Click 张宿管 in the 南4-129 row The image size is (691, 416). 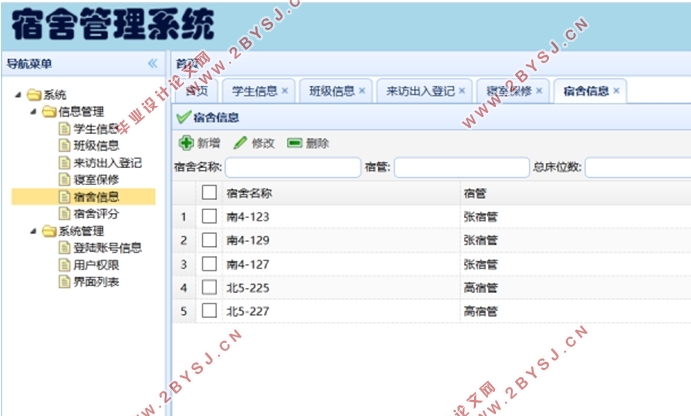coord(480,240)
